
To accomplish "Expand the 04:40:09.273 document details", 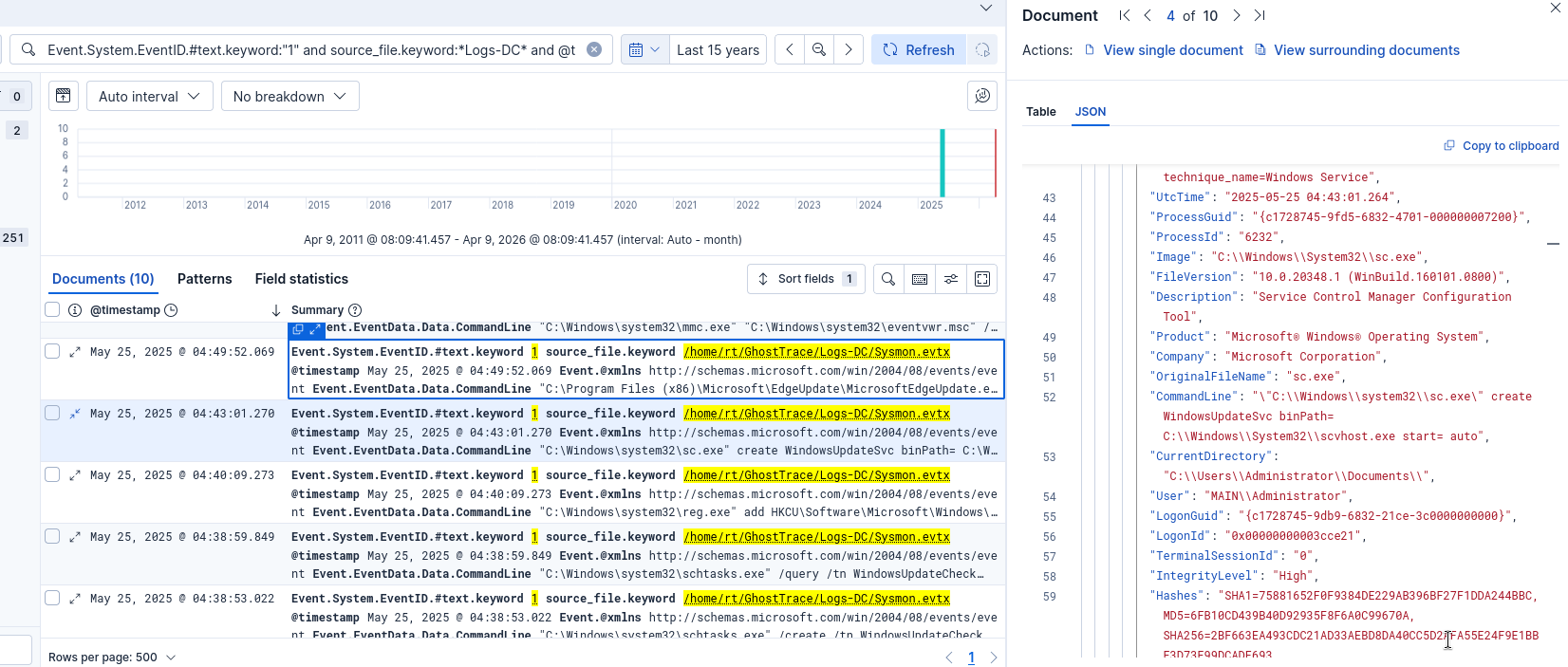I will tap(75, 475).
